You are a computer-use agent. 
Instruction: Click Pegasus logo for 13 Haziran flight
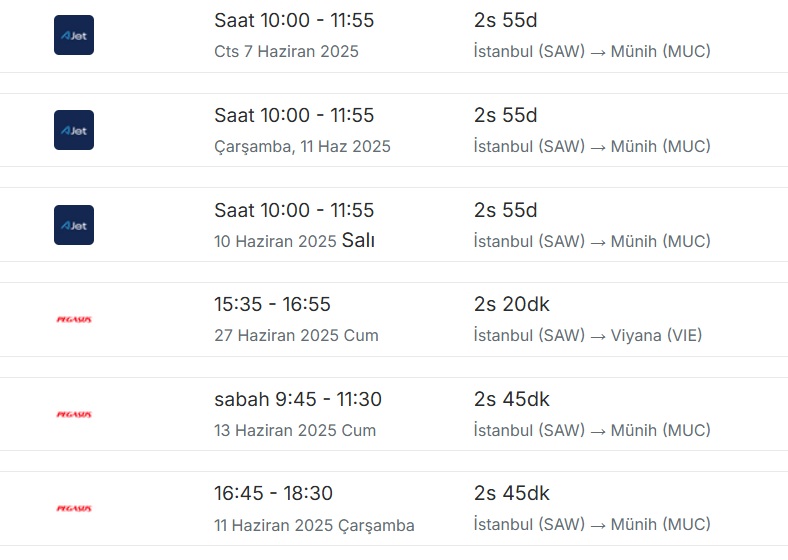coord(74,415)
